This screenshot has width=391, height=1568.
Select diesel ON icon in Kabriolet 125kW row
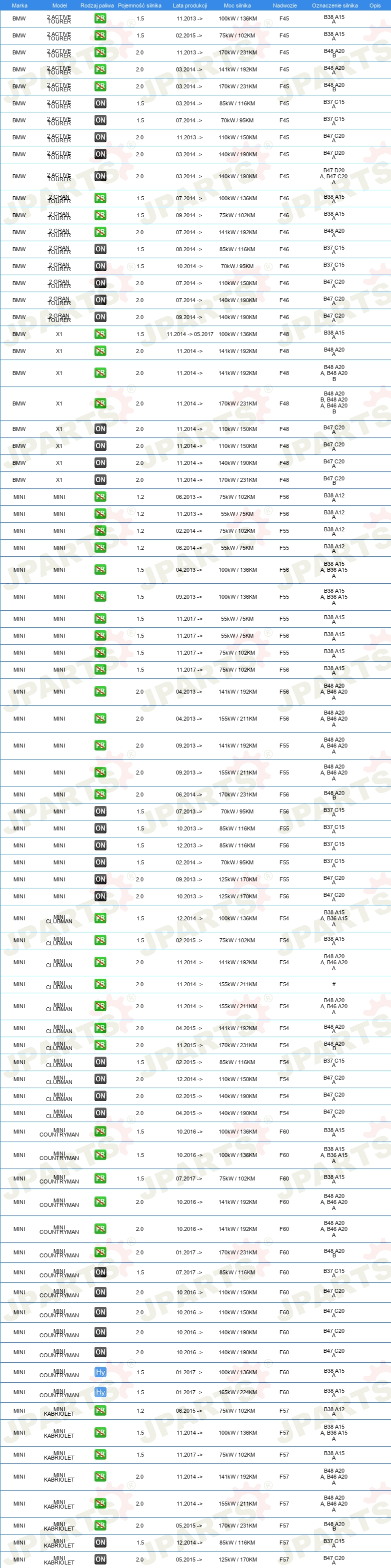[100, 1560]
